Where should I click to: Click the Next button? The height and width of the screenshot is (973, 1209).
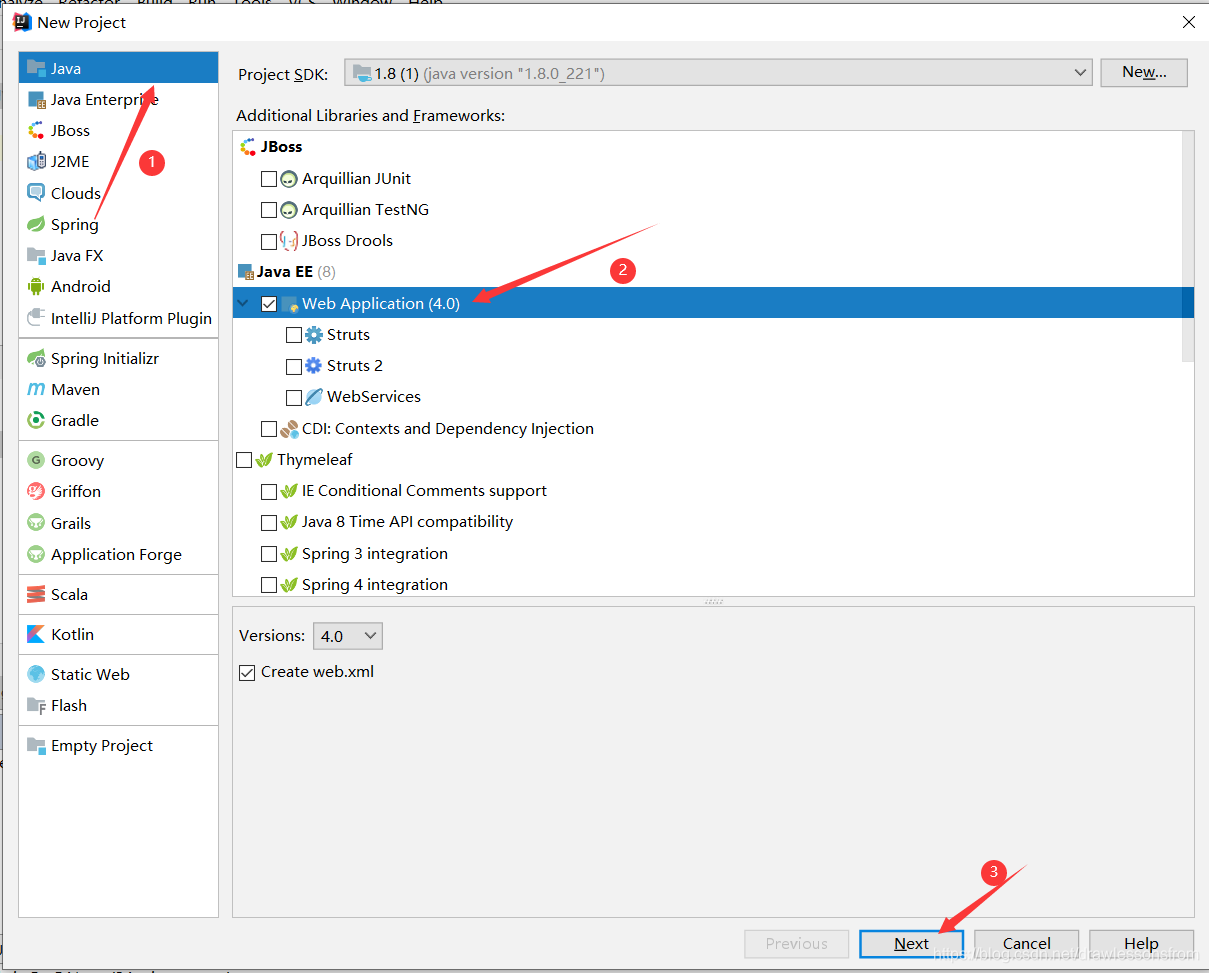click(911, 943)
